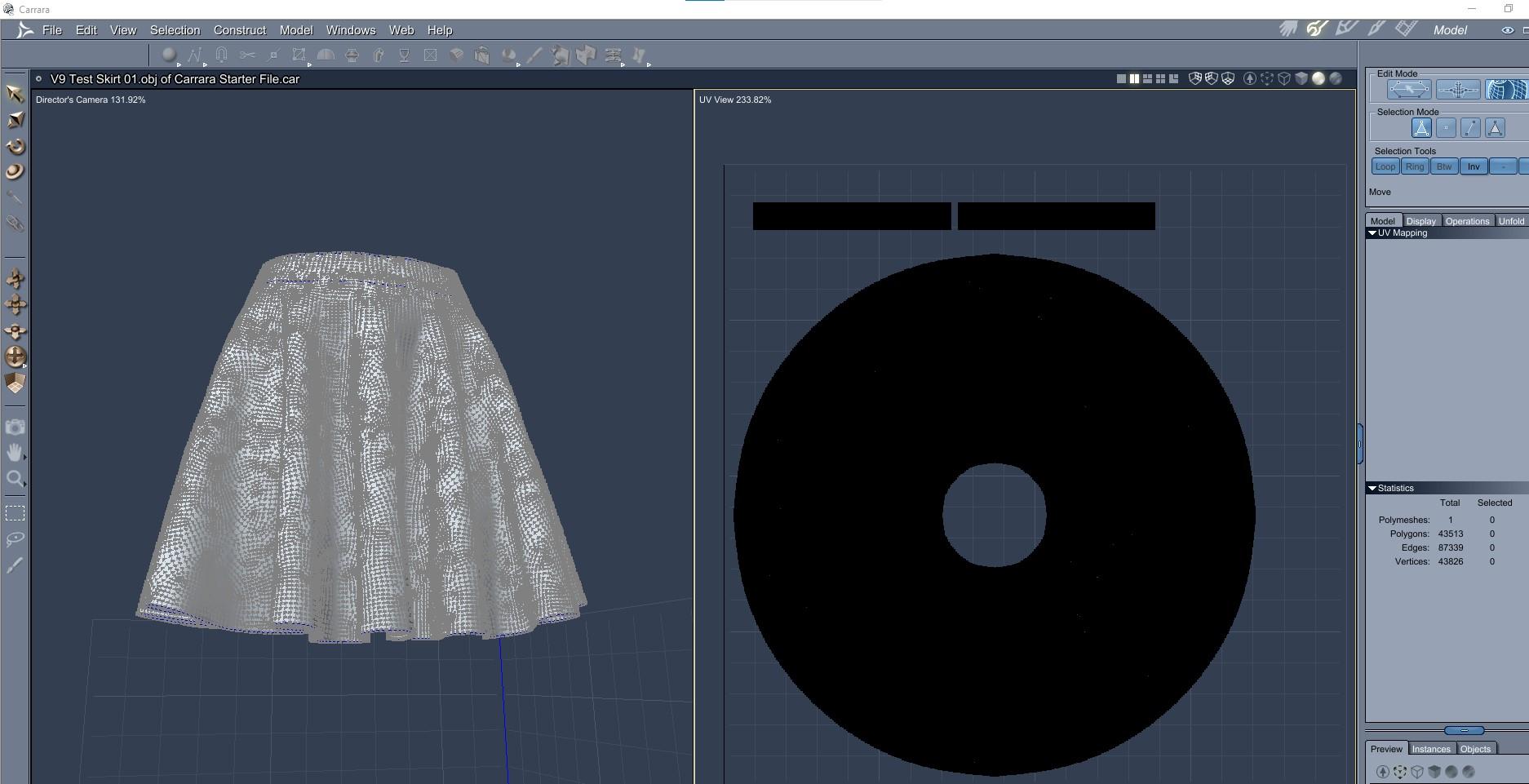
Task: Click the scissors cut tool
Action: tap(247, 55)
